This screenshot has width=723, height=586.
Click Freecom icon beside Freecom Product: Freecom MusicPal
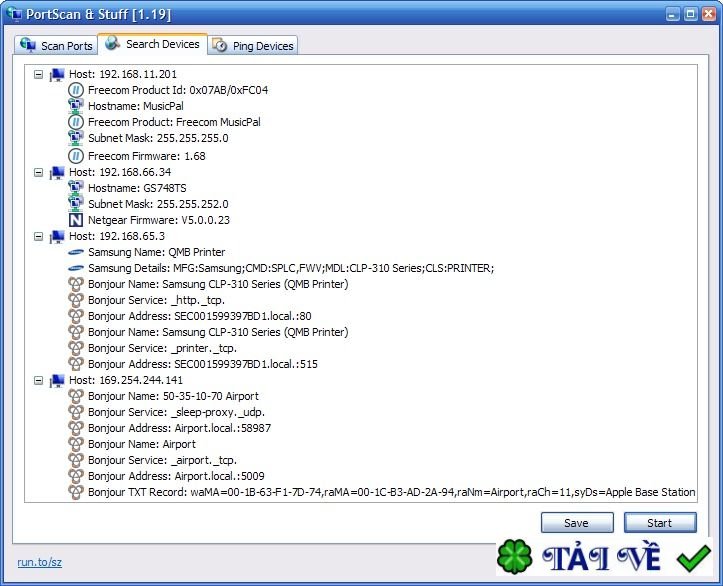coord(76,122)
